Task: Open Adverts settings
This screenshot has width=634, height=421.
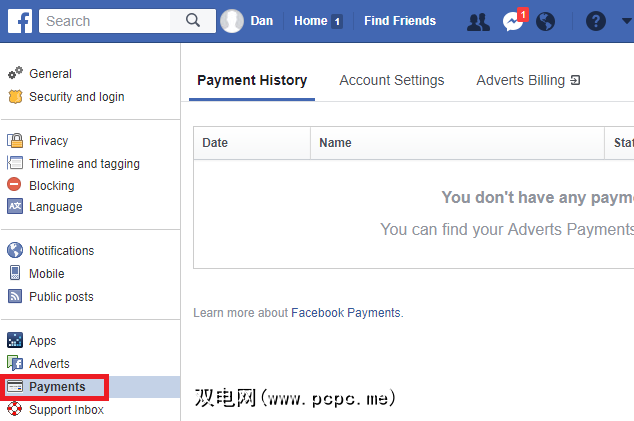Action: (x=49, y=364)
